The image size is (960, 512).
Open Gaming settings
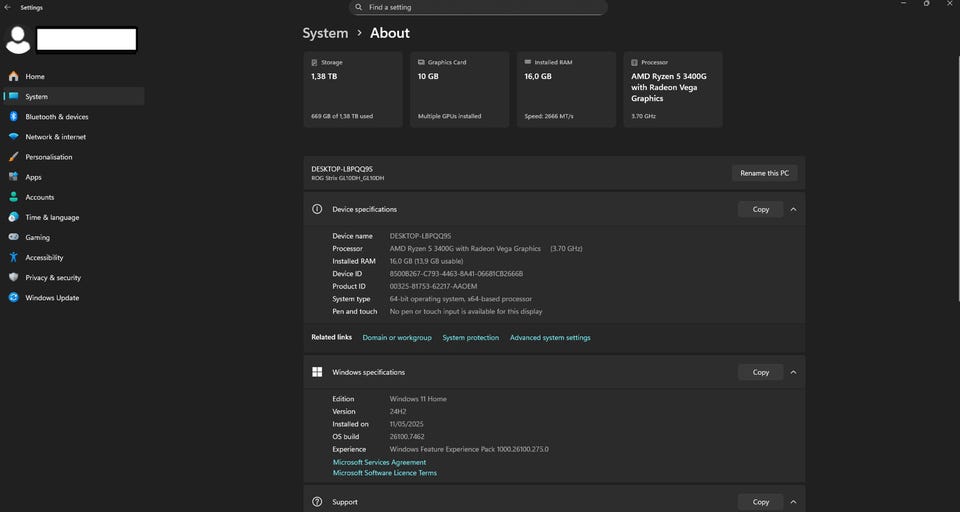pos(37,238)
